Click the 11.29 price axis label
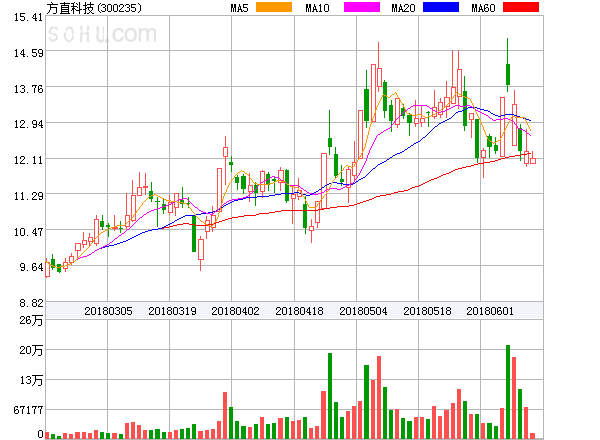The height and width of the screenshot is (440, 600). click(28, 196)
